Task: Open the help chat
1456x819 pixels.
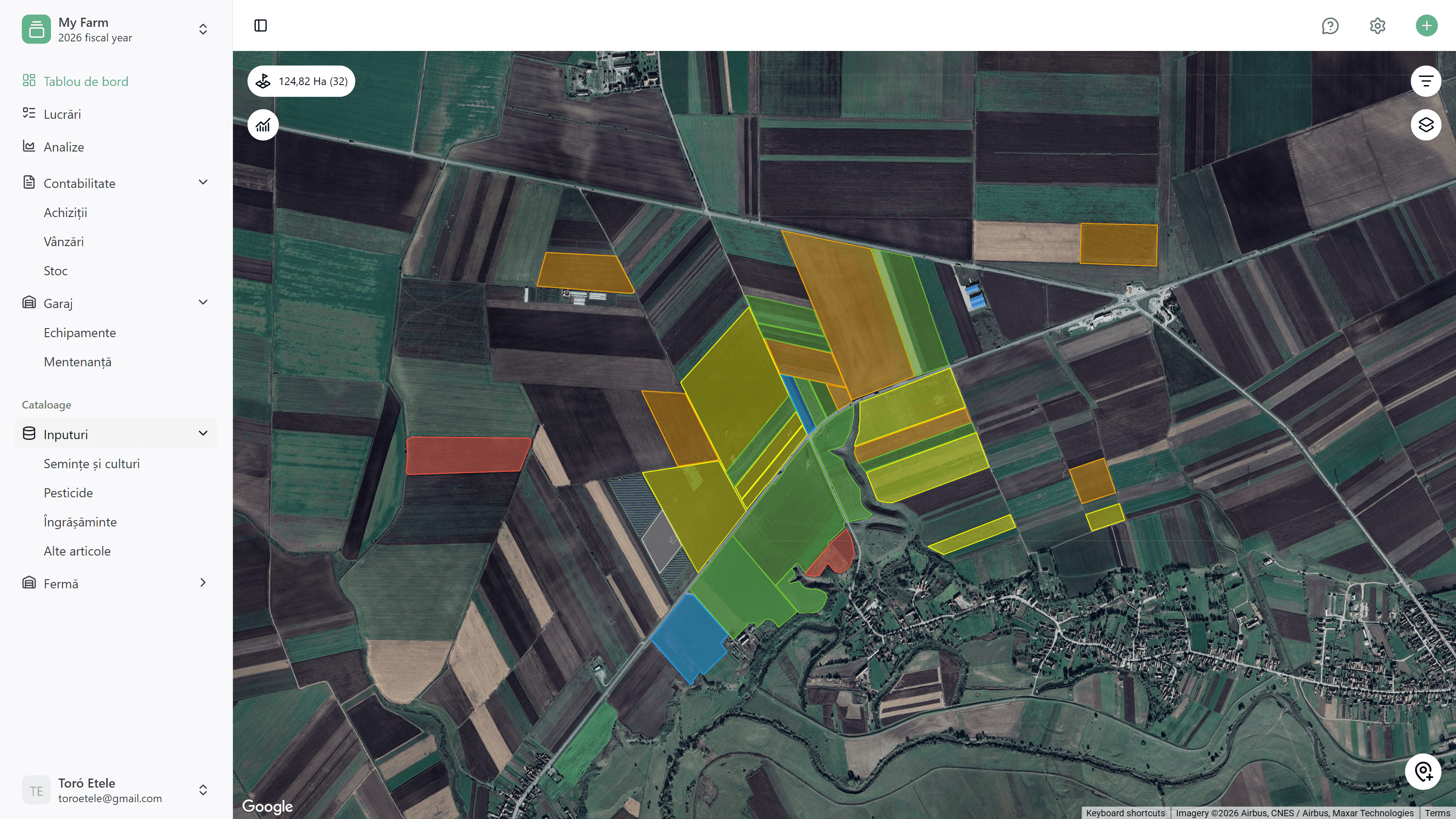Action: point(1330,25)
